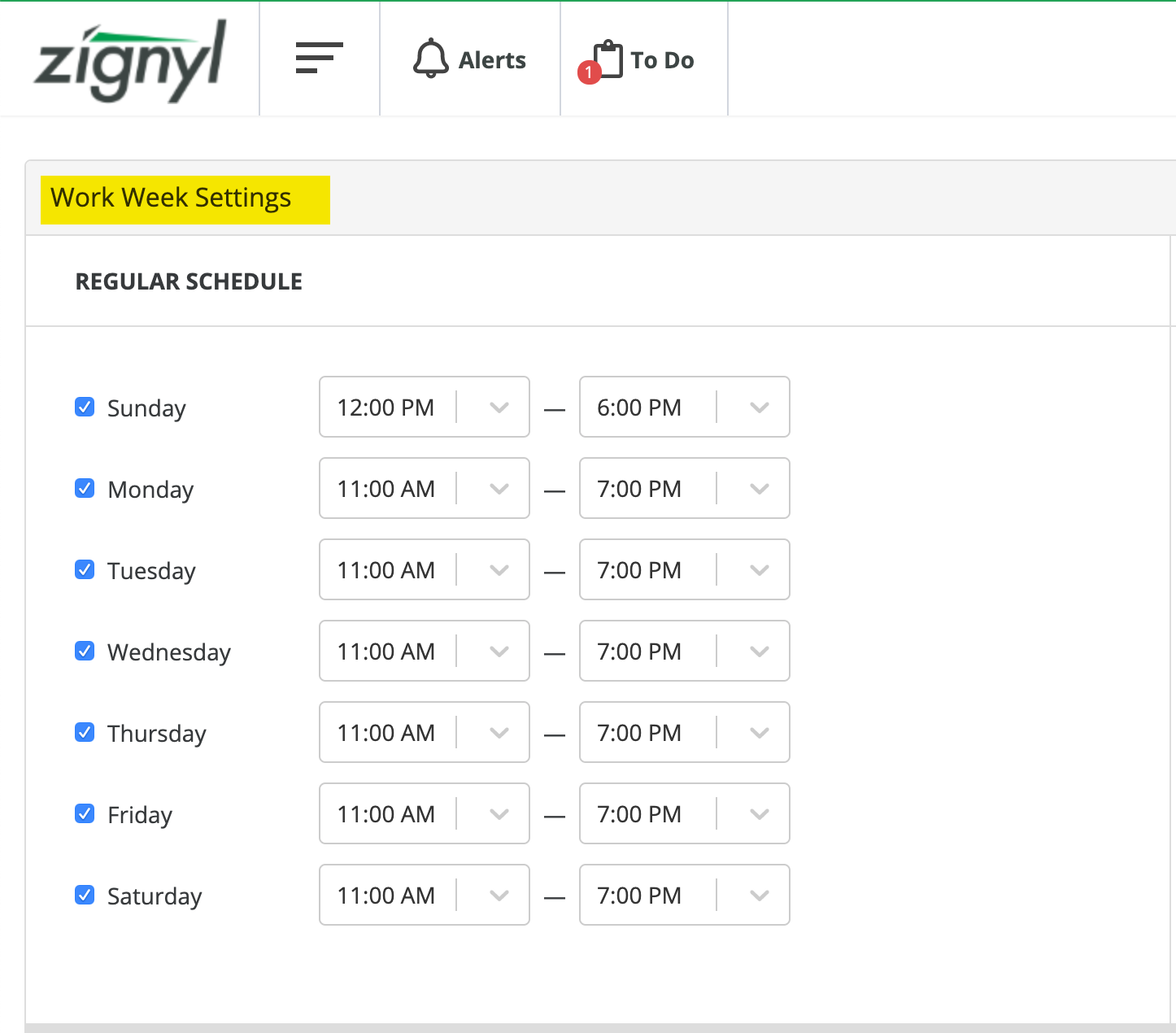Click the Work Week Settings heading
This screenshot has width=1176, height=1033.
[x=171, y=198]
